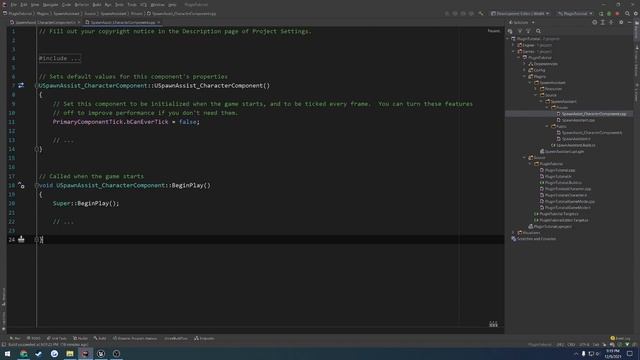Close the active SpawnAssist_CharacterComponent.cpp tab

point(159,22)
